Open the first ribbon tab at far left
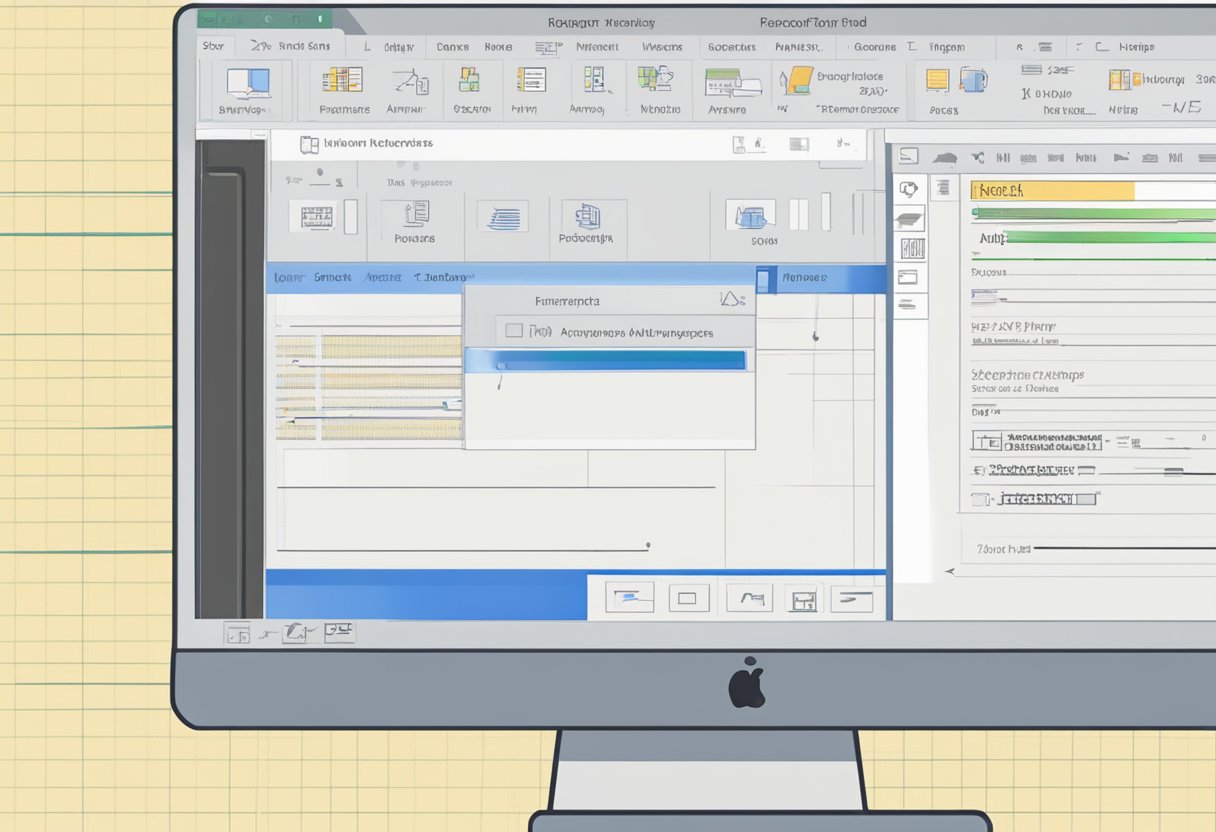This screenshot has height=832, width=1216. [x=213, y=46]
